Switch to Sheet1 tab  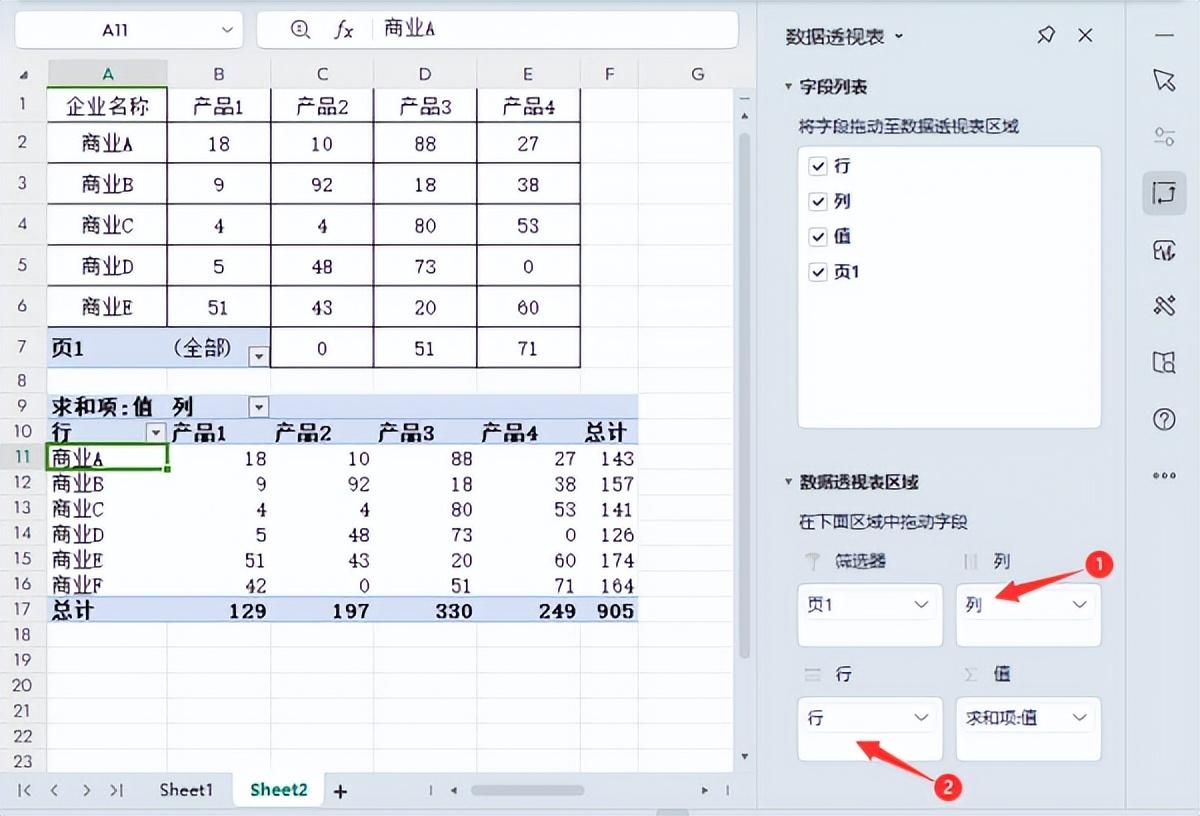[x=186, y=790]
